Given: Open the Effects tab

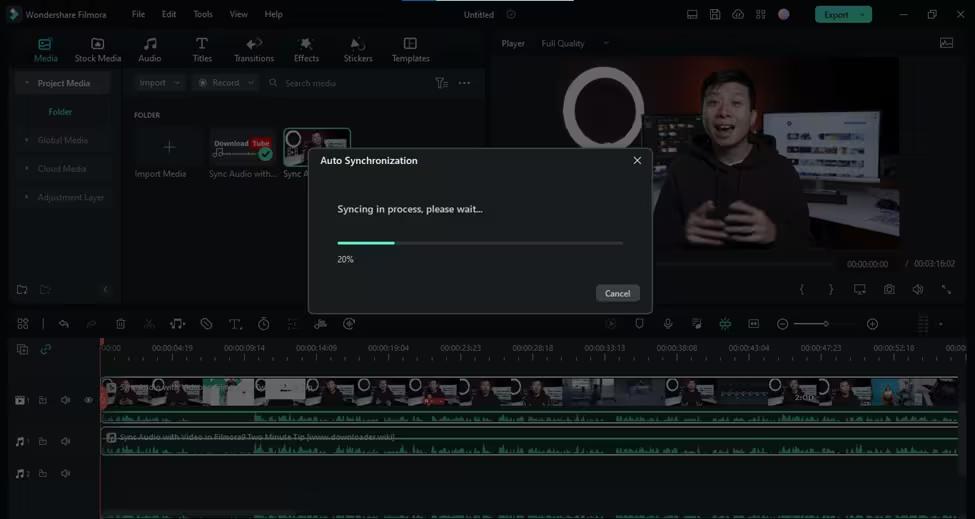Looking at the screenshot, I should [306, 50].
